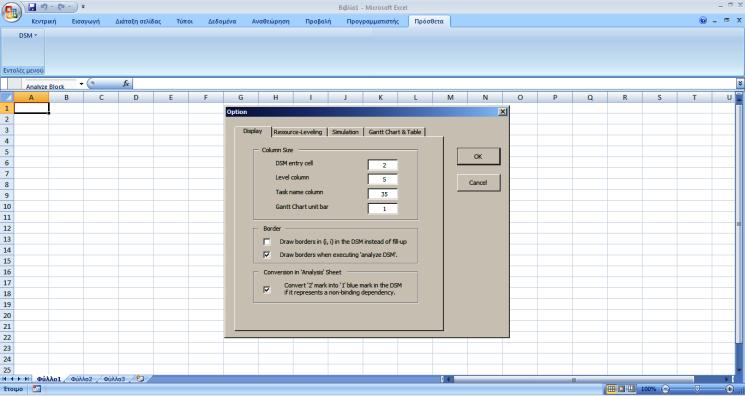The height and width of the screenshot is (396, 745).
Task: Click the DSM entry cell size field
Action: coord(383,165)
